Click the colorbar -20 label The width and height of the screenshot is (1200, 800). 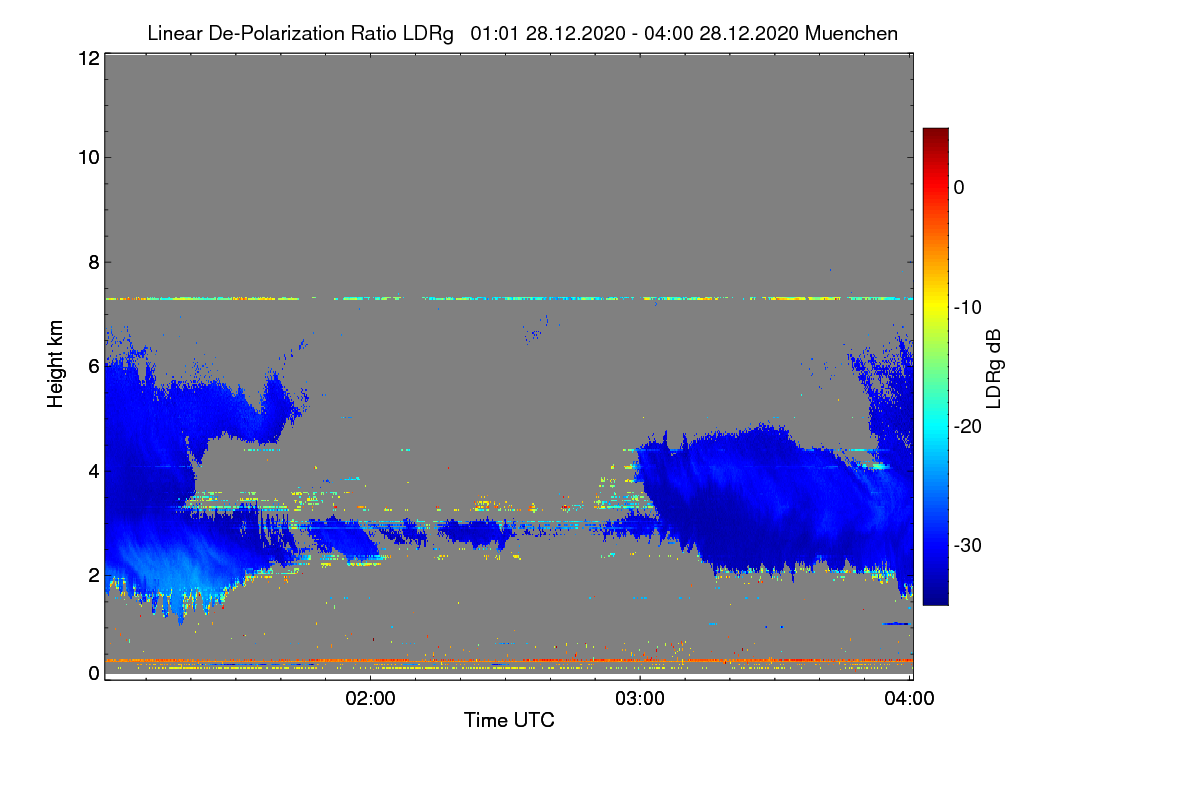[x=968, y=426]
